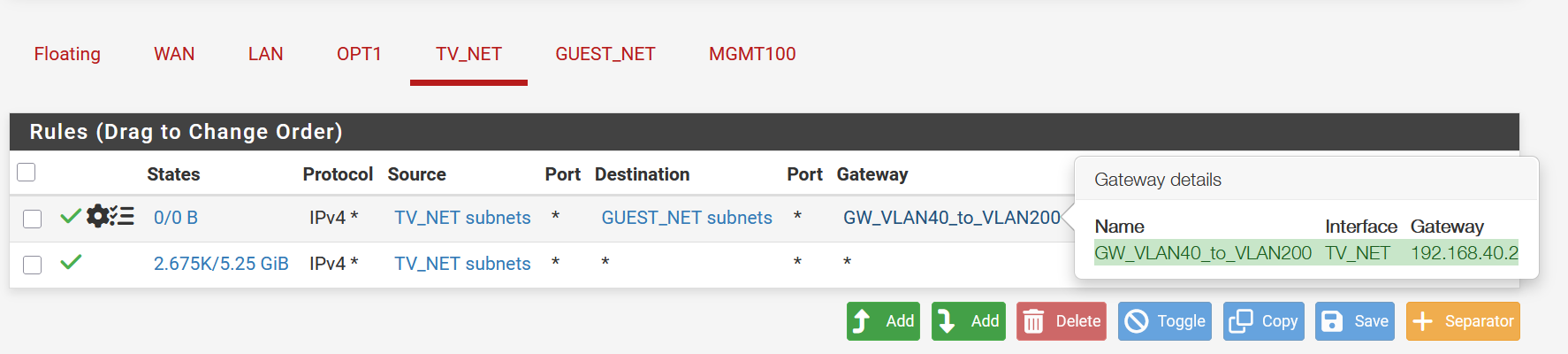Click the green pass checkmark on the first rule
Screen dimensions: 1568x354
tap(71, 216)
